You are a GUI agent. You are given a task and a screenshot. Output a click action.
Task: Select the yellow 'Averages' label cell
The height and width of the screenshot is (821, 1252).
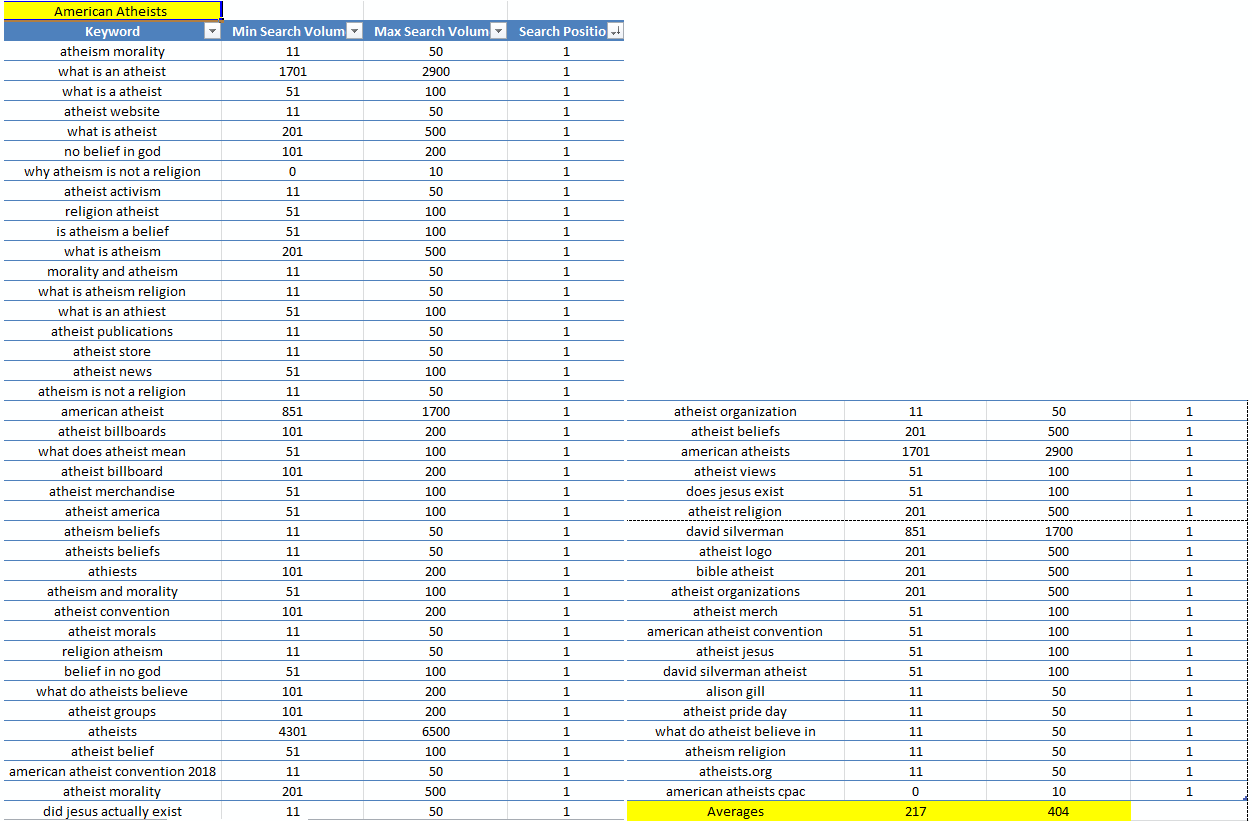tap(735, 811)
